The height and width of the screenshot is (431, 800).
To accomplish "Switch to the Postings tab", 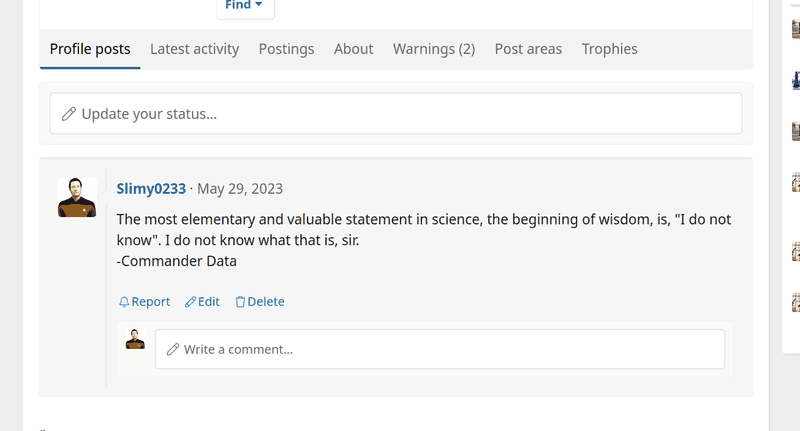I will 286,49.
